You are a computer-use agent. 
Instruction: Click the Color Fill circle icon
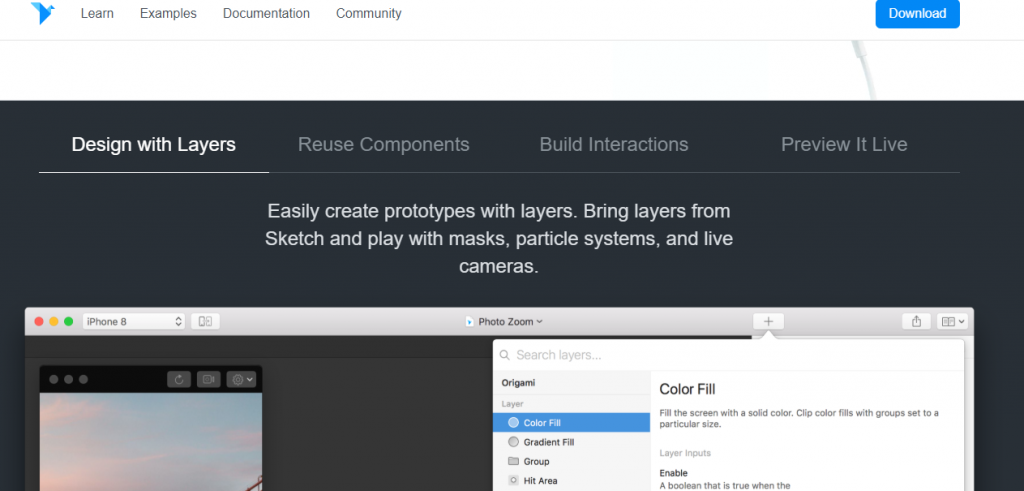(x=513, y=422)
